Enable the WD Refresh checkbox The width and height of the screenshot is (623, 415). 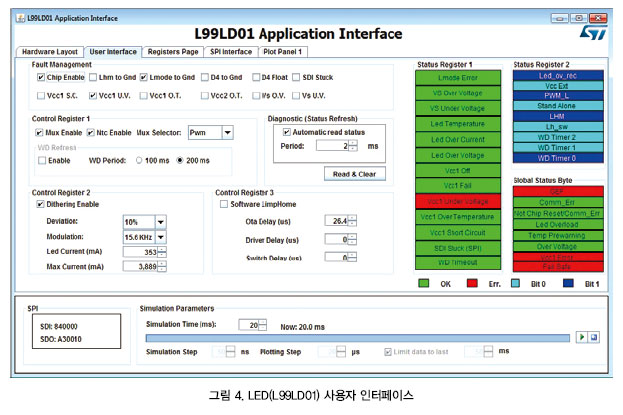pos(42,160)
